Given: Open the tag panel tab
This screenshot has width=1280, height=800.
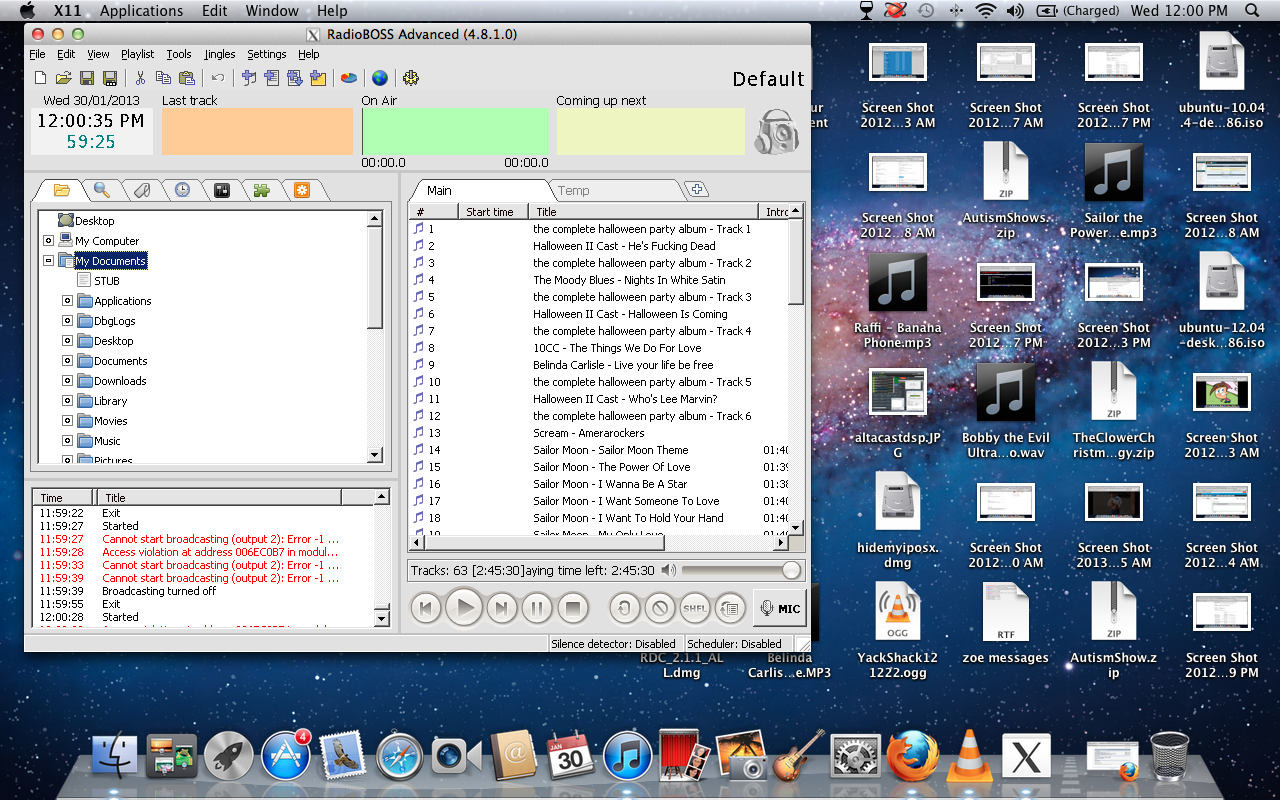Looking at the screenshot, I should (142, 190).
